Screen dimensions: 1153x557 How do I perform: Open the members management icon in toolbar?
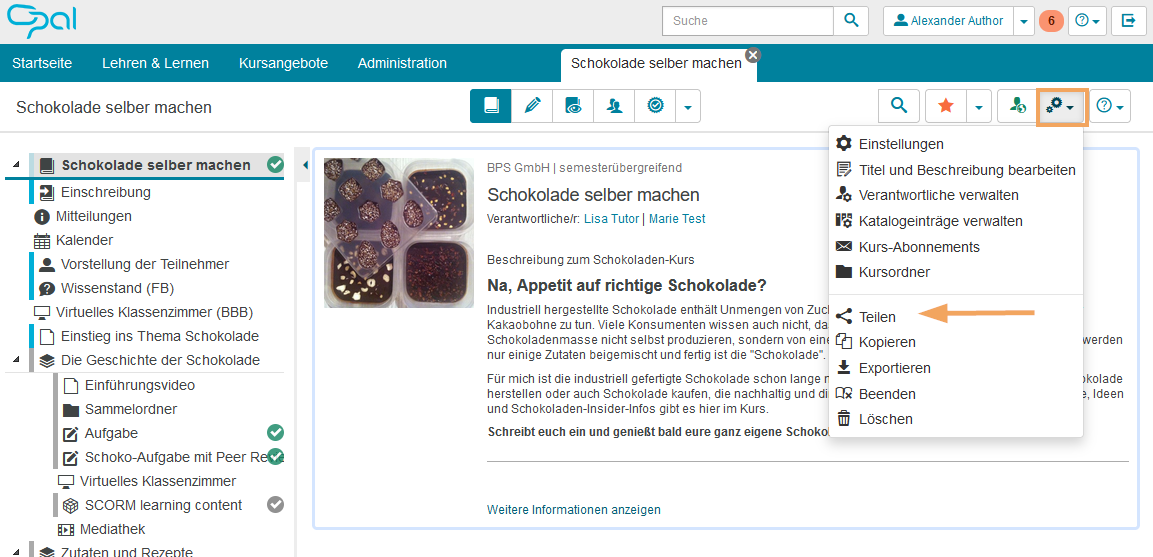(x=614, y=106)
